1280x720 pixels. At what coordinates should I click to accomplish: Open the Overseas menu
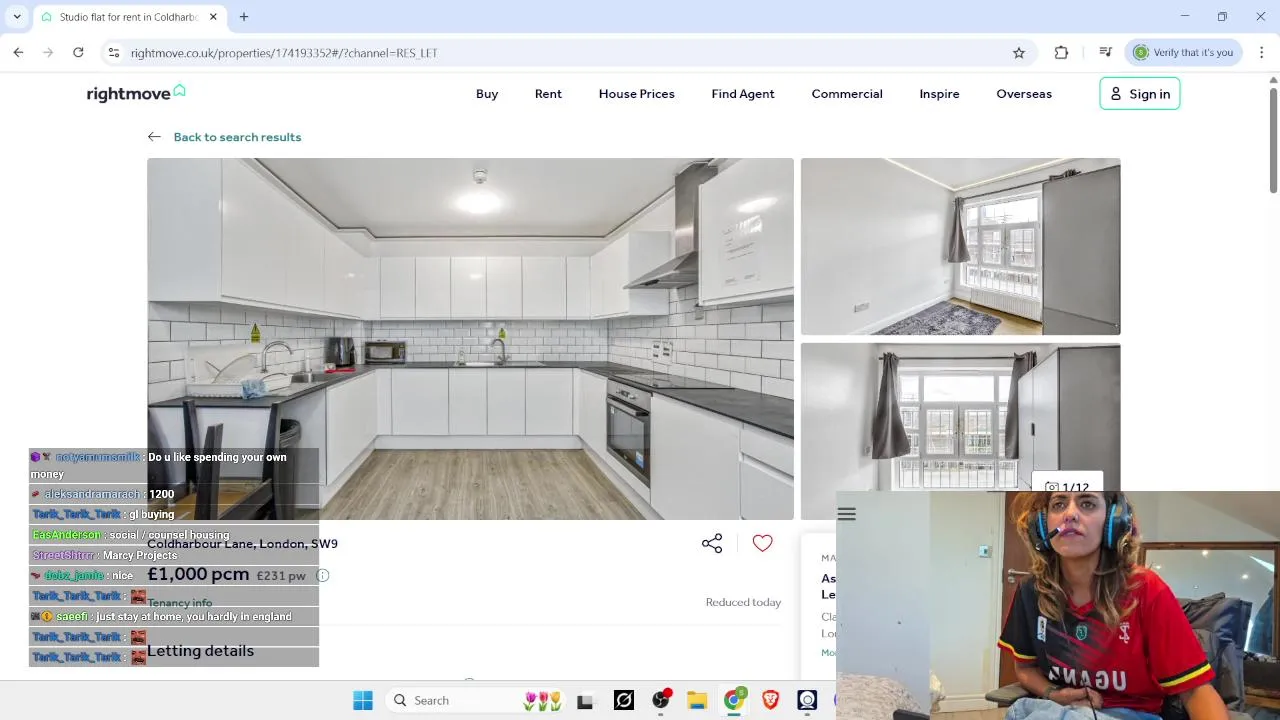(x=1024, y=94)
